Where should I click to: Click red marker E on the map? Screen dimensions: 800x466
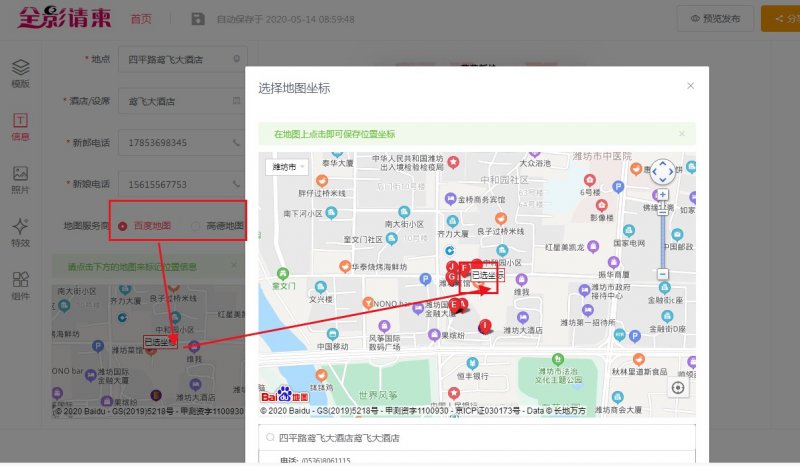click(454, 305)
